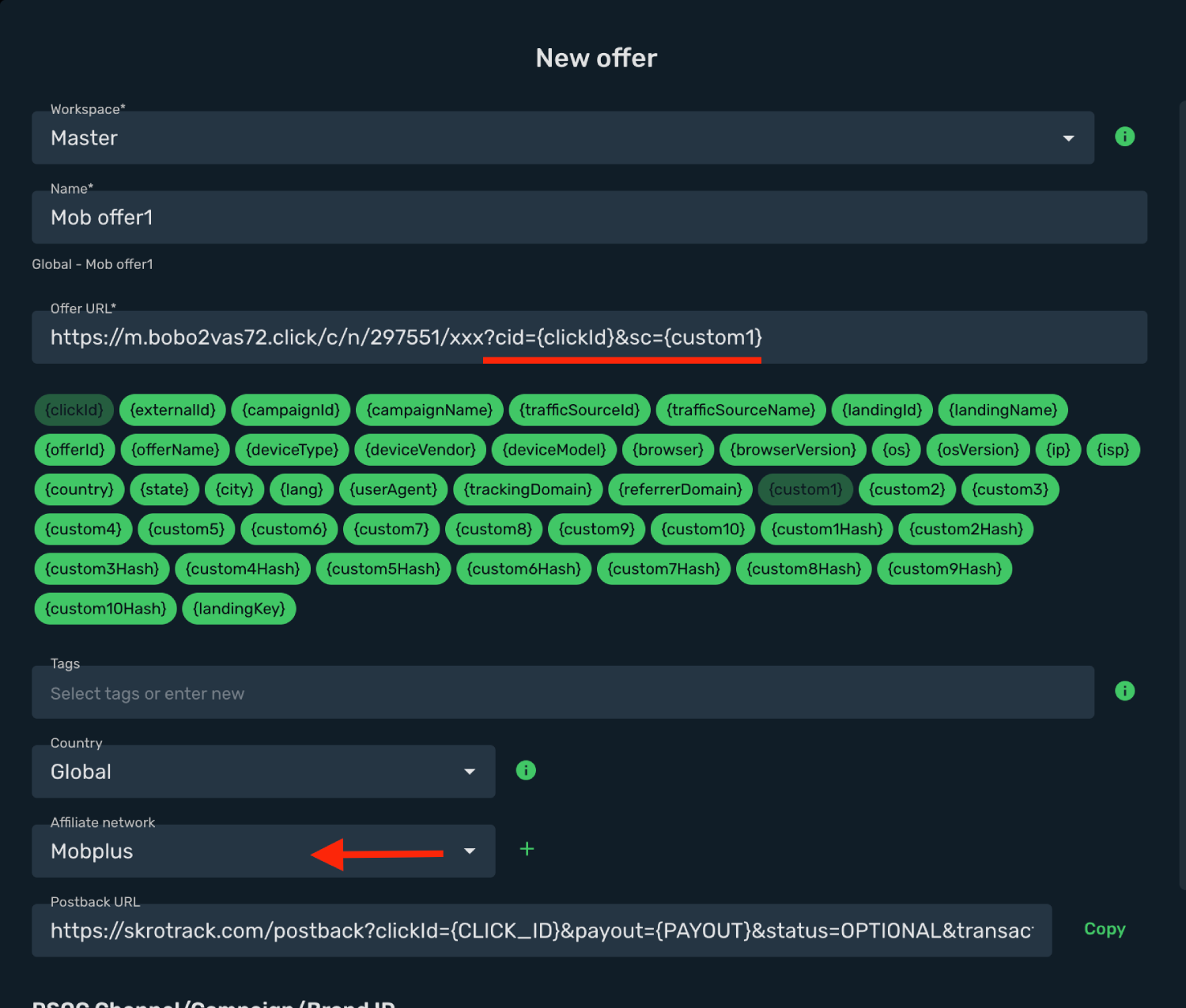The image size is (1186, 1008).
Task: Click the info icon beside Tags field
Action: (x=1124, y=691)
